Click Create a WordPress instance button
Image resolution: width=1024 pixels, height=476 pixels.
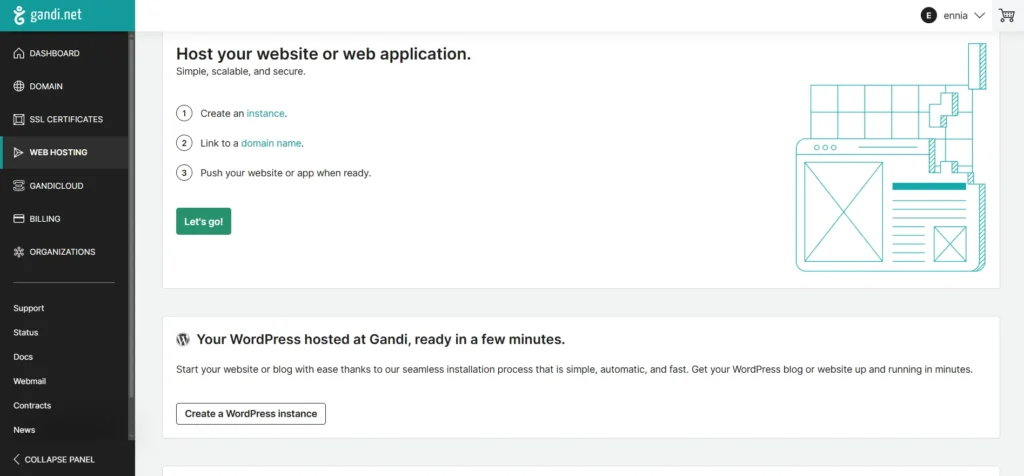251,414
